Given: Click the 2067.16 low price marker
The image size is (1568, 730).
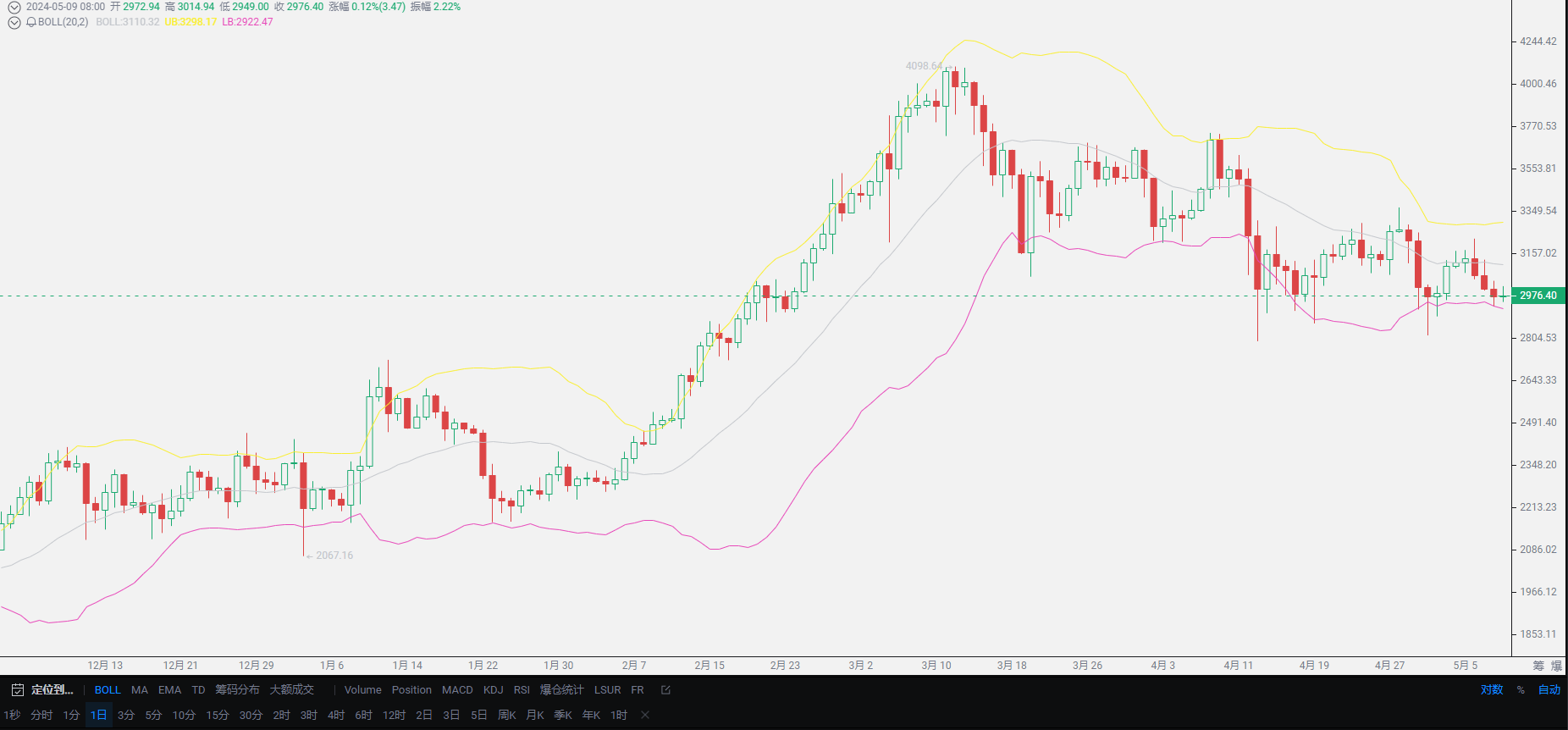Looking at the screenshot, I should click(334, 556).
